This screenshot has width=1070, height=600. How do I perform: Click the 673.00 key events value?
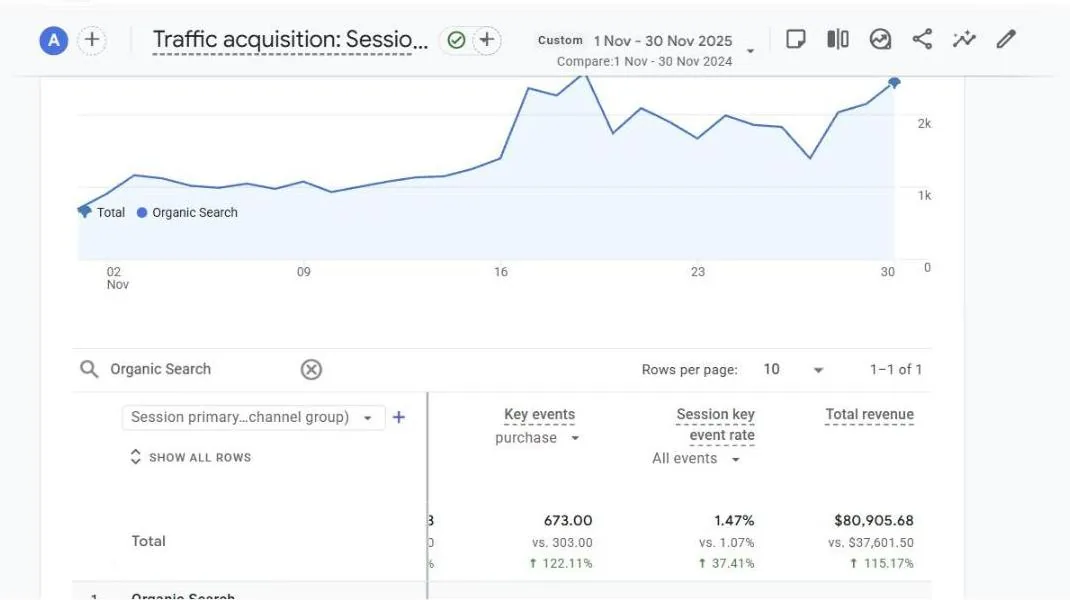(568, 521)
